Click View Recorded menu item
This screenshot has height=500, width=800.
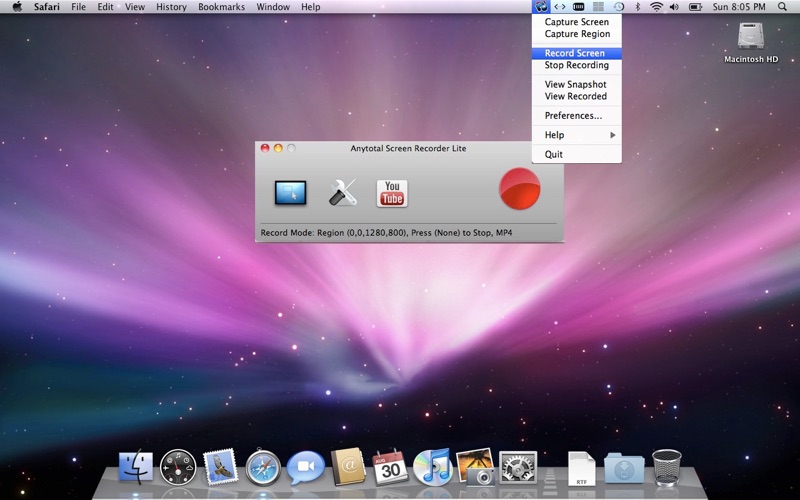coord(575,97)
